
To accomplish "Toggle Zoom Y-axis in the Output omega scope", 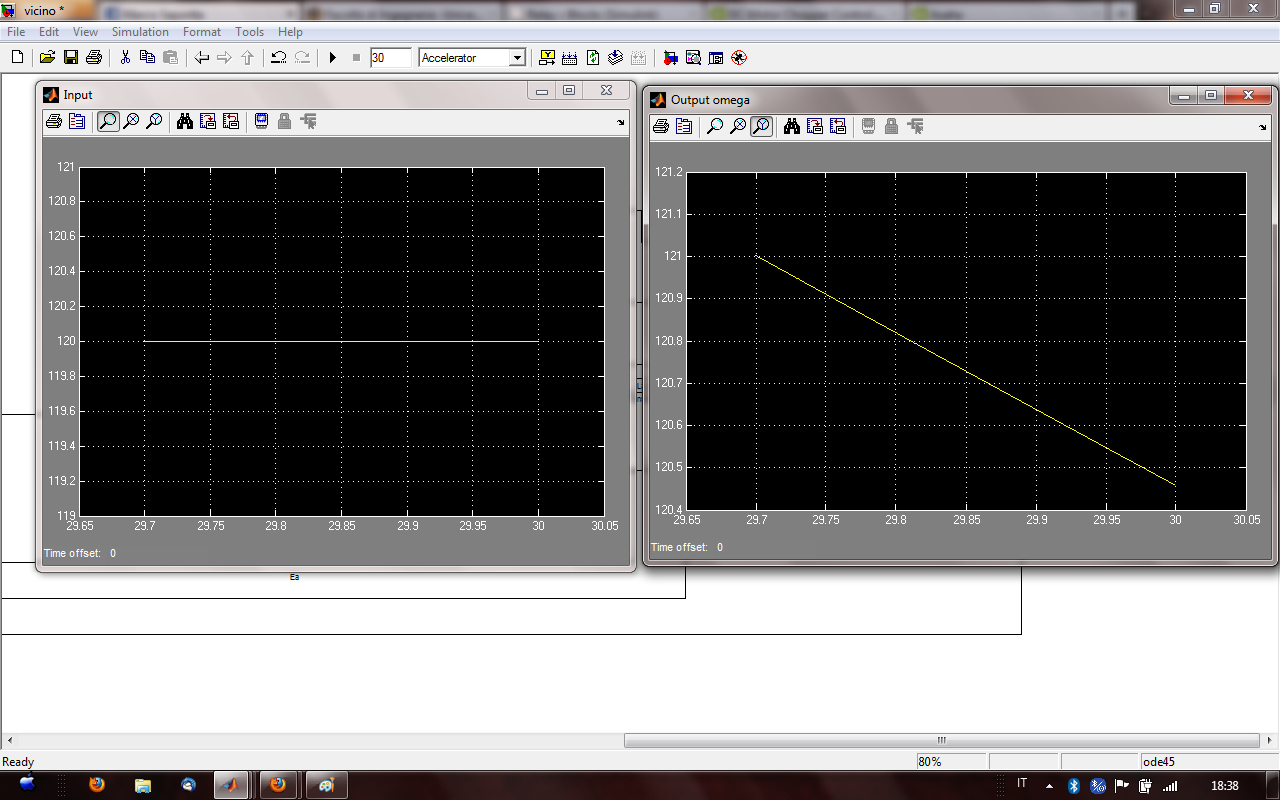I will [761, 126].
